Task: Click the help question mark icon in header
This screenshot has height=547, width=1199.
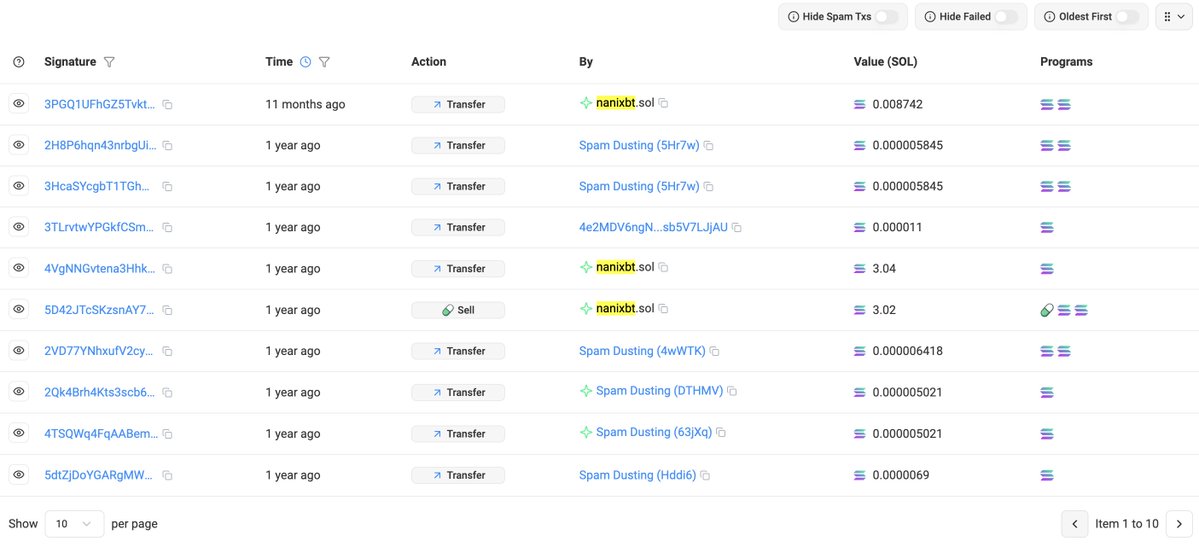Action: pyautogui.click(x=19, y=62)
